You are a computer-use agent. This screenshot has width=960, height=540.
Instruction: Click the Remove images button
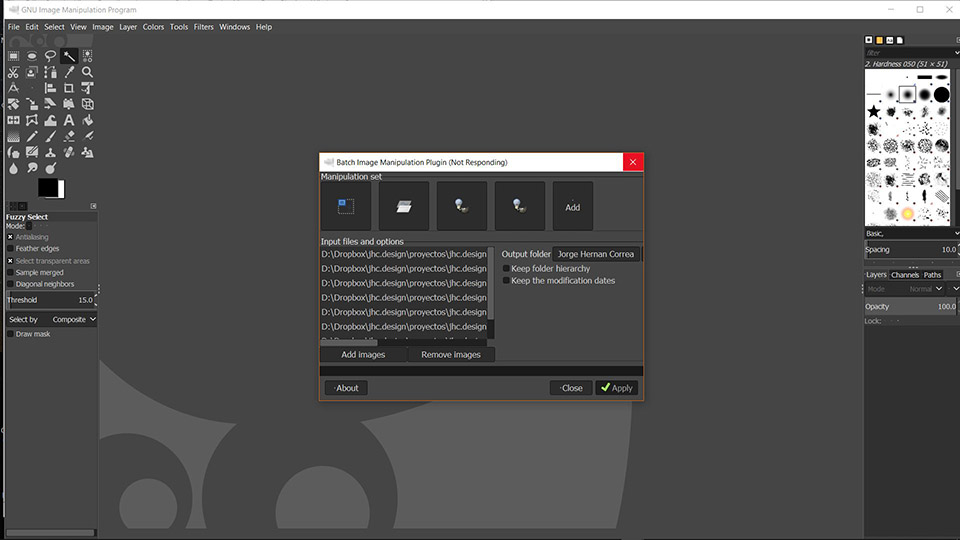(x=451, y=354)
